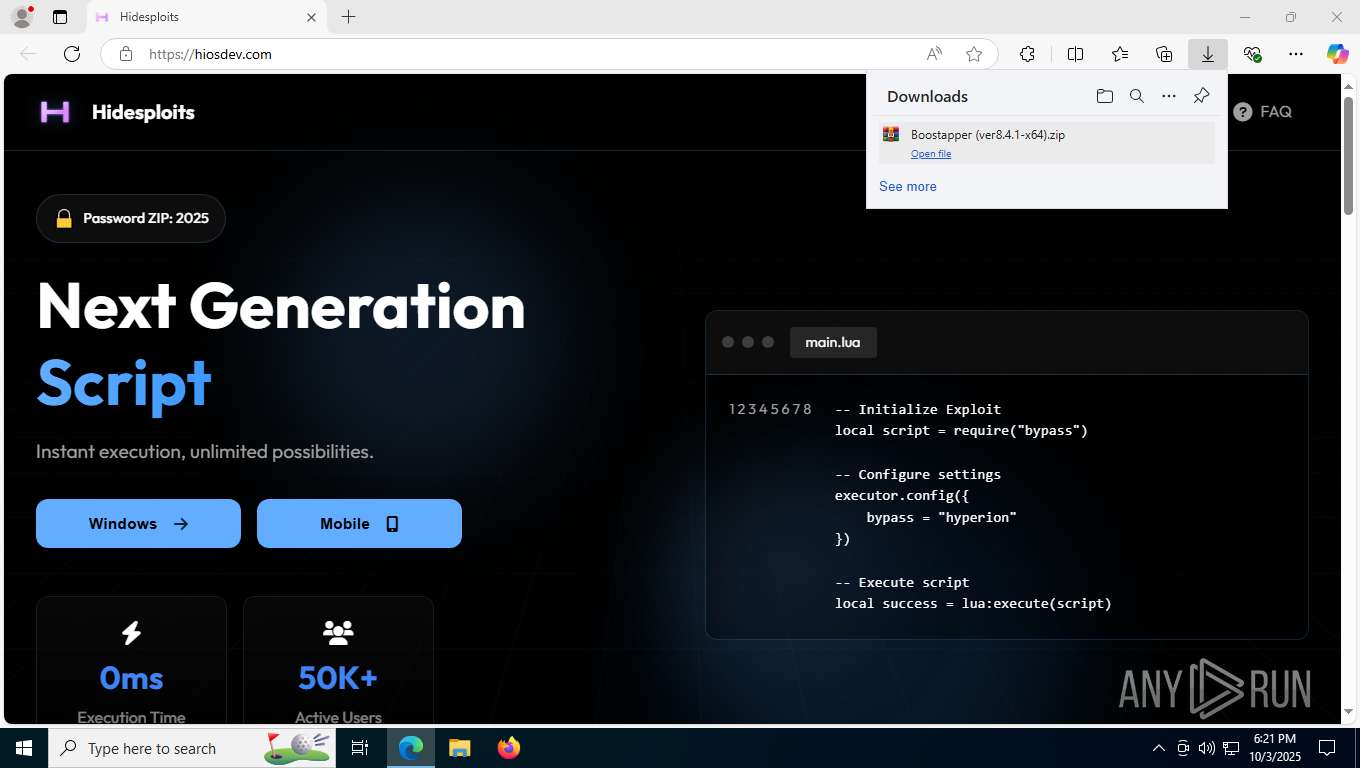Click the page vertical scrollbar thumb
1360x768 pixels.
click(1348, 156)
